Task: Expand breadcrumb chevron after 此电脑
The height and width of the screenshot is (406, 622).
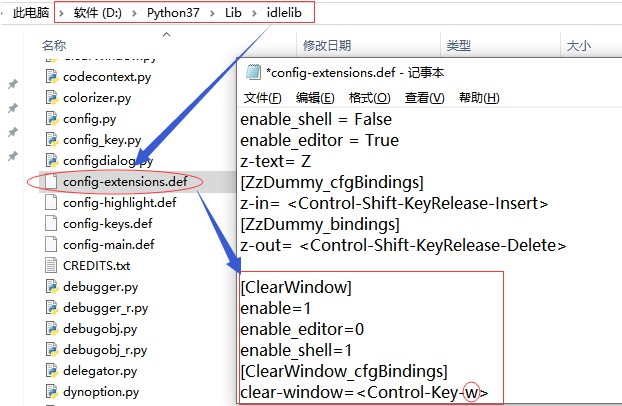Action: [61, 13]
